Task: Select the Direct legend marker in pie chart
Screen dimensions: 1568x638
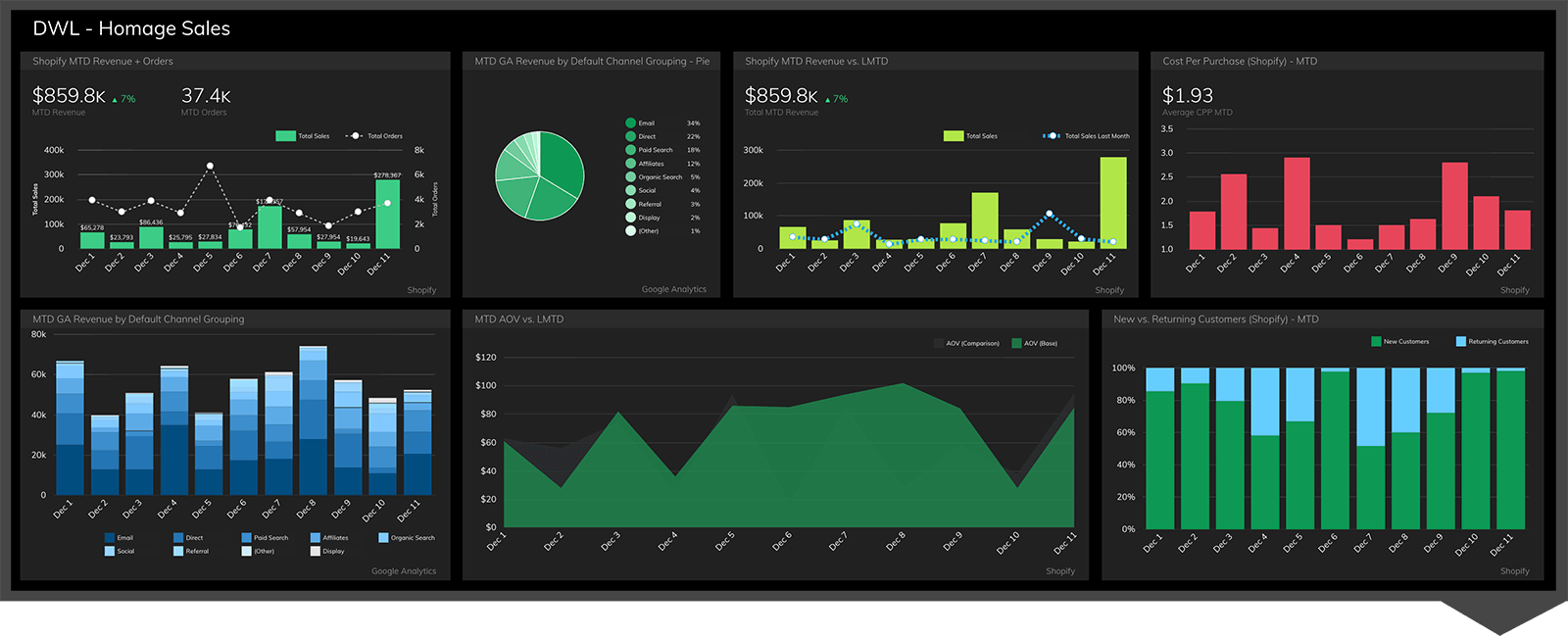Action: point(631,136)
